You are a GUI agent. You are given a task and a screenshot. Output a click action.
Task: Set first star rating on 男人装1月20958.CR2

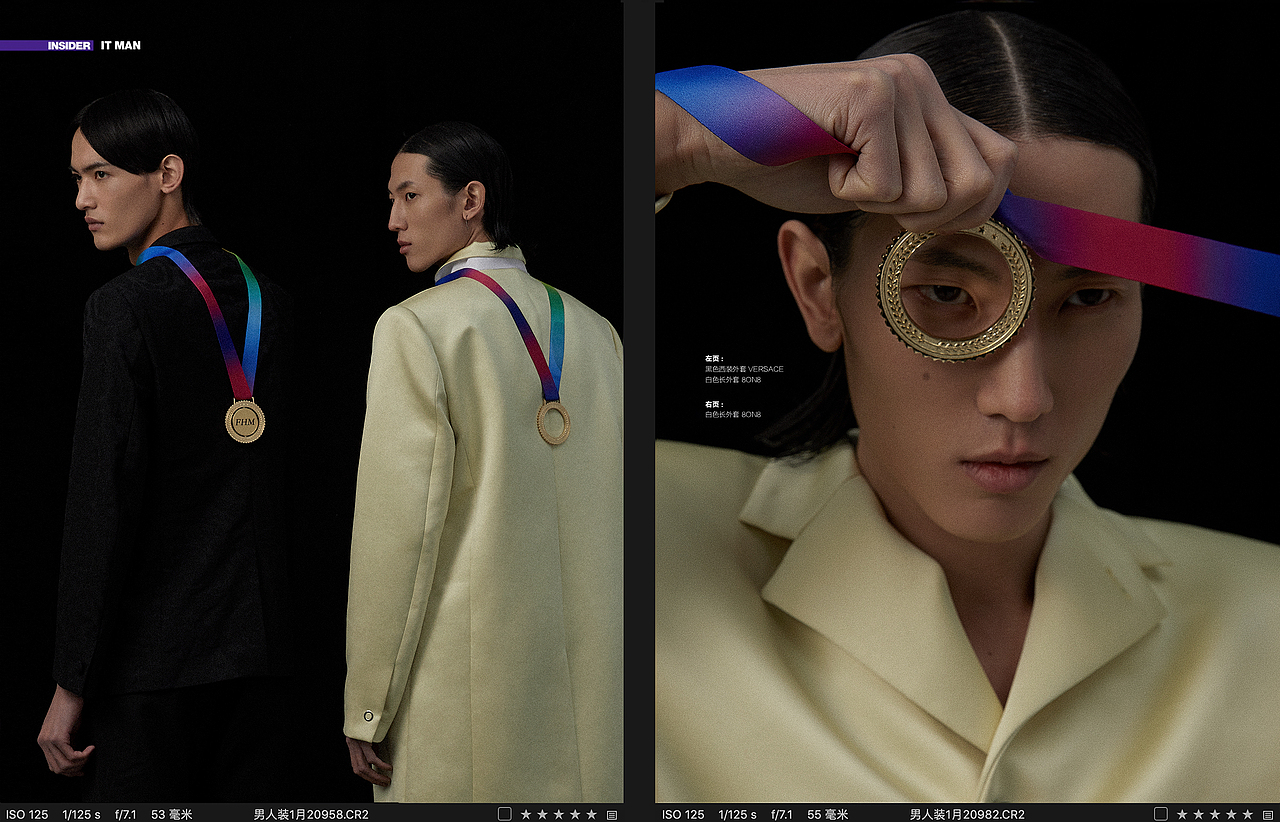pos(526,815)
